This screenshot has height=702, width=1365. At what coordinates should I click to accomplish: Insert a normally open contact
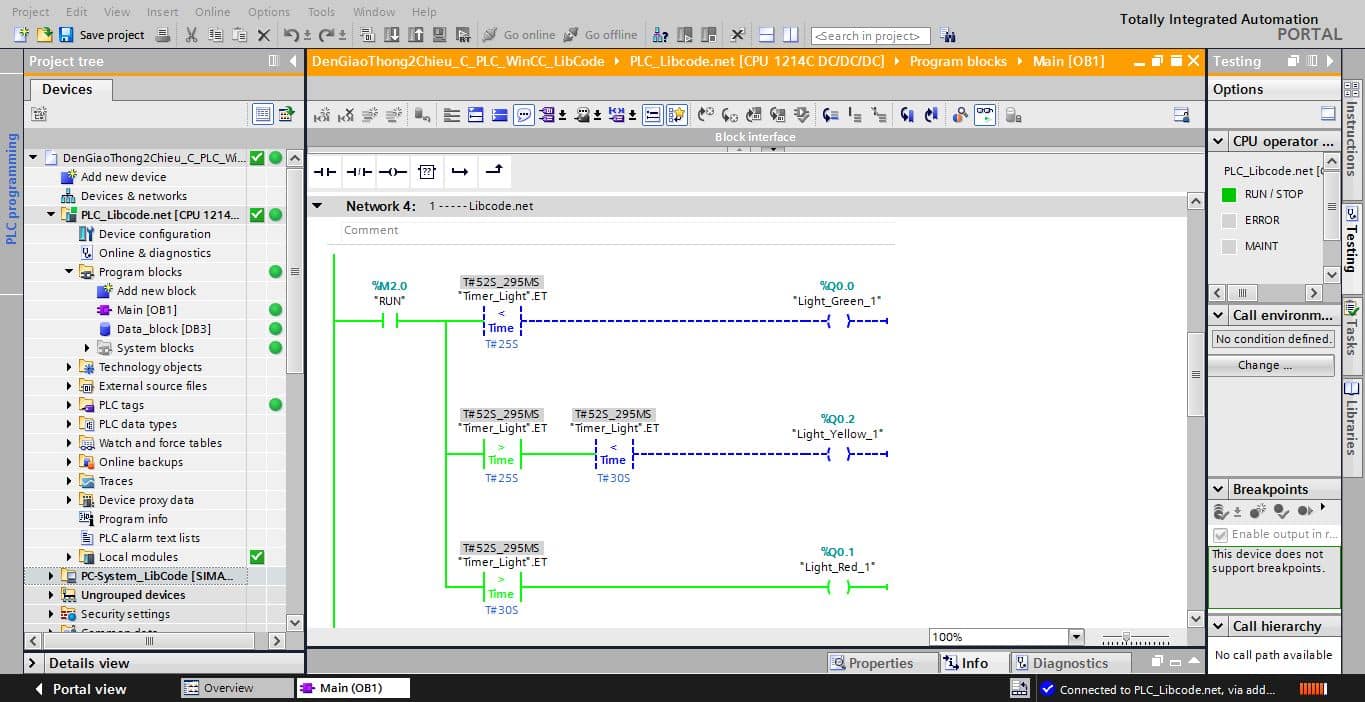click(325, 172)
